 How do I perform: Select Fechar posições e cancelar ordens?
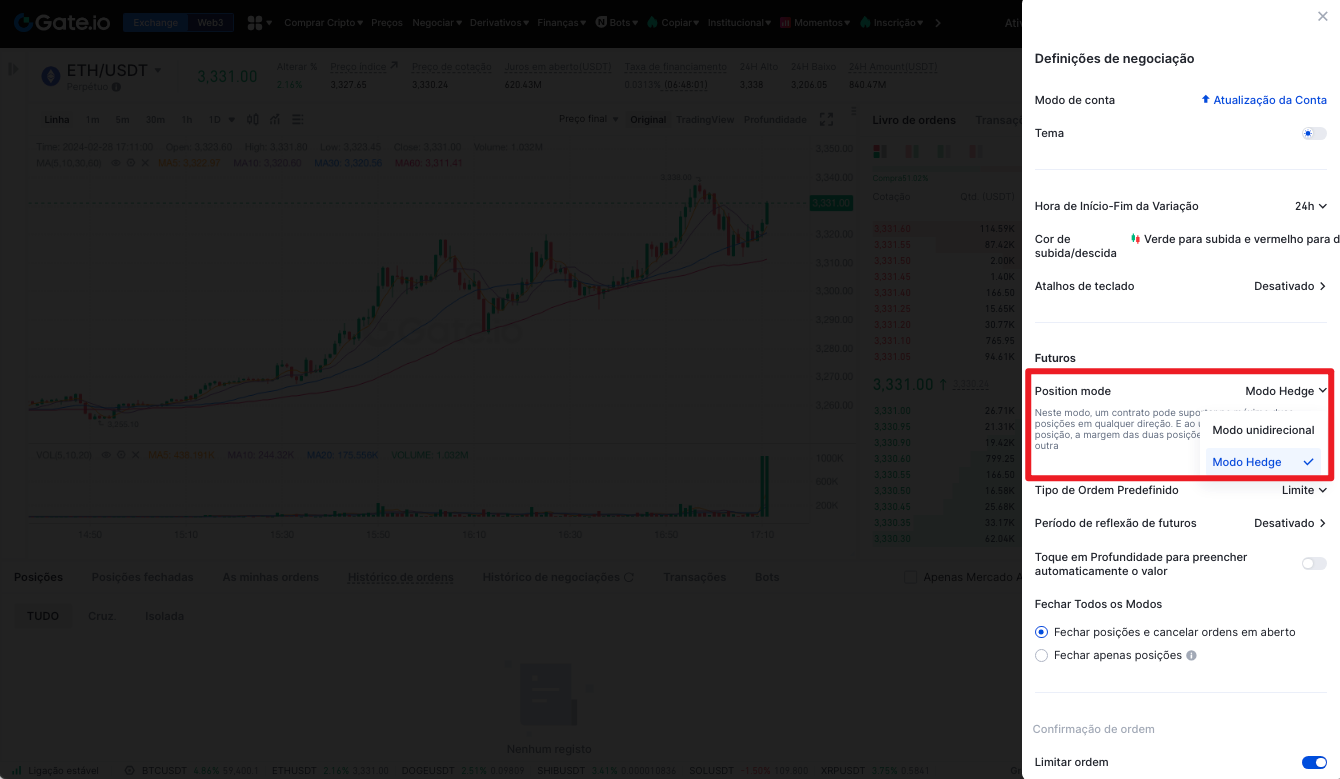coord(1042,632)
